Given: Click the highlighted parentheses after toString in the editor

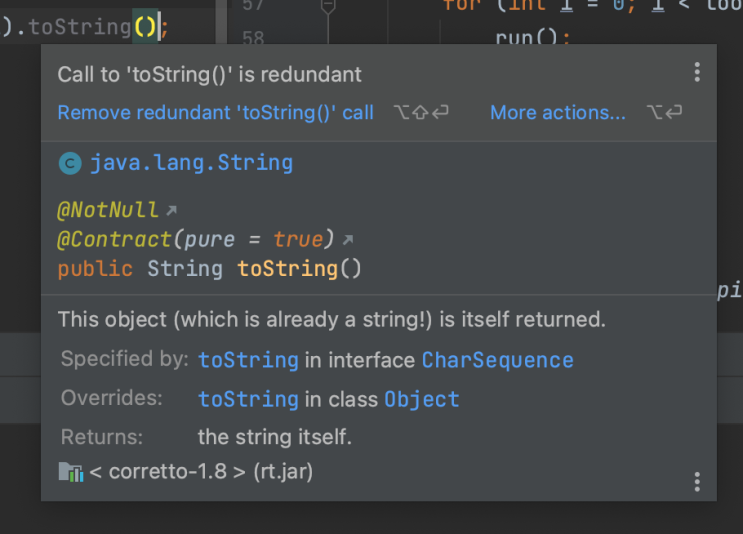Looking at the screenshot, I should tap(145, 27).
